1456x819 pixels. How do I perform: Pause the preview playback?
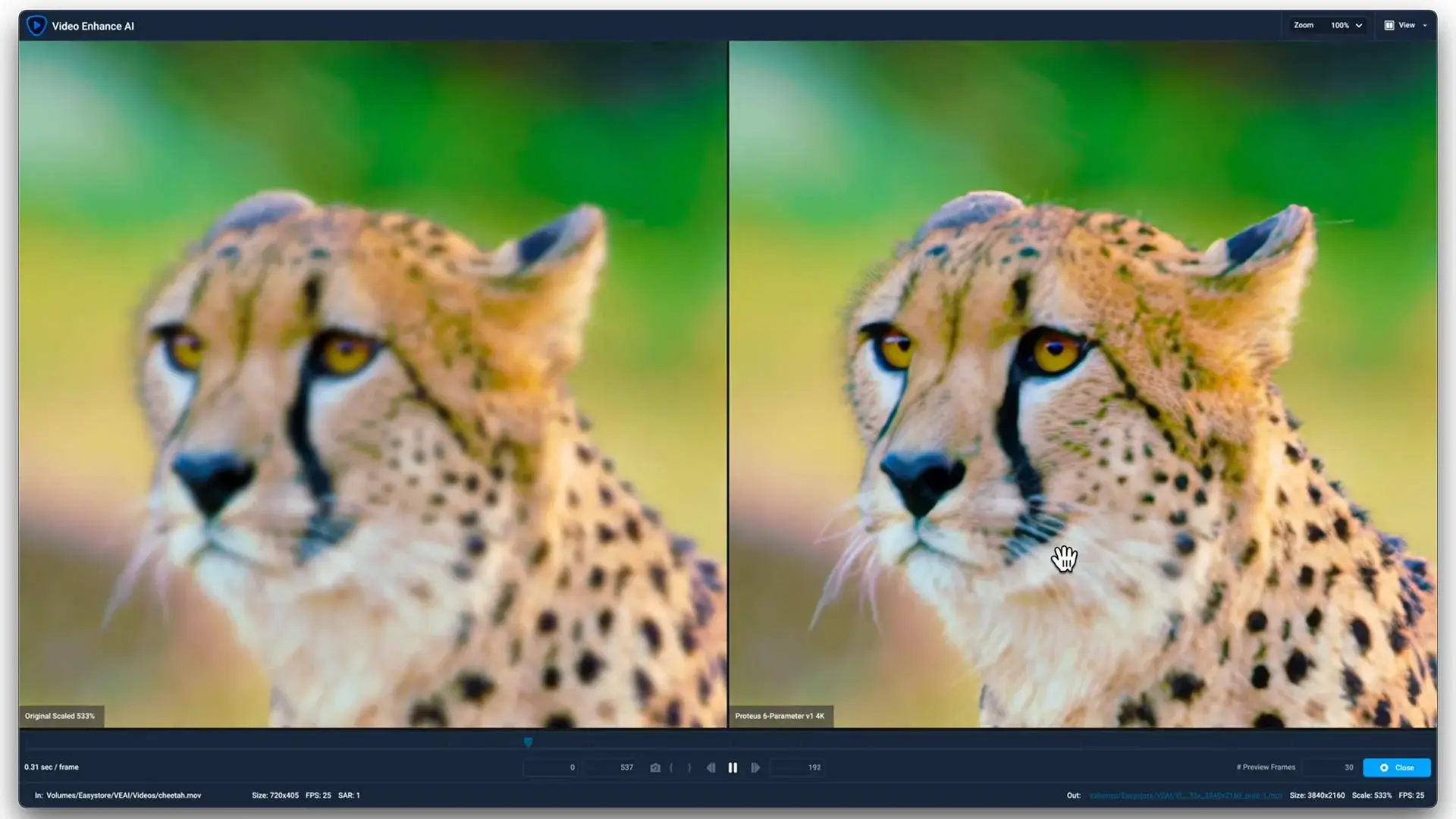click(x=733, y=767)
